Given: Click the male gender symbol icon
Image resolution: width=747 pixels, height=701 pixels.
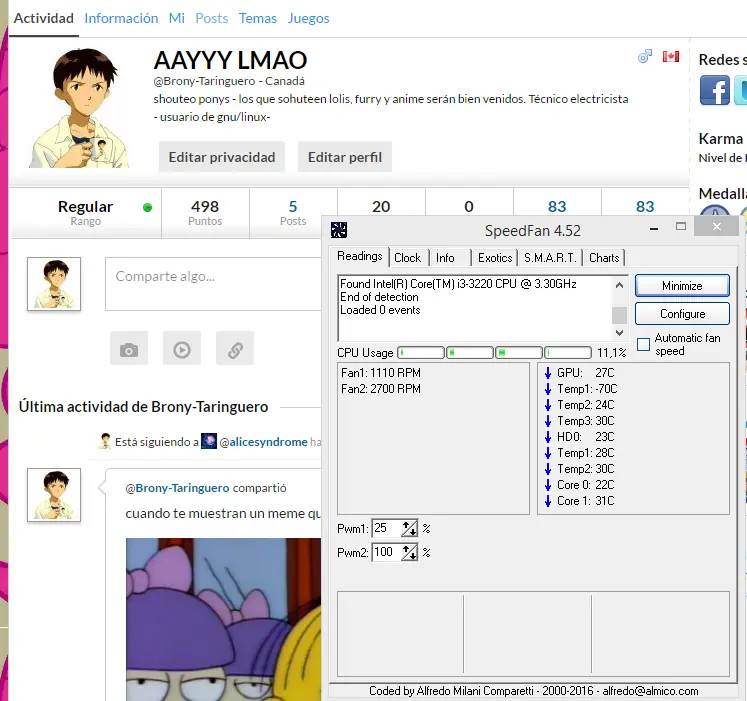Looking at the screenshot, I should 645,56.
